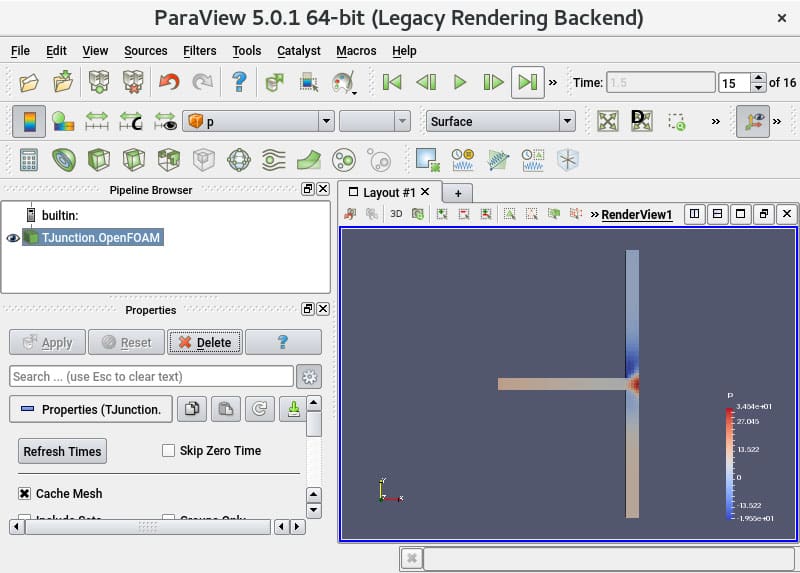Increment the time step spinner
This screenshot has width=800, height=573.
759,78
